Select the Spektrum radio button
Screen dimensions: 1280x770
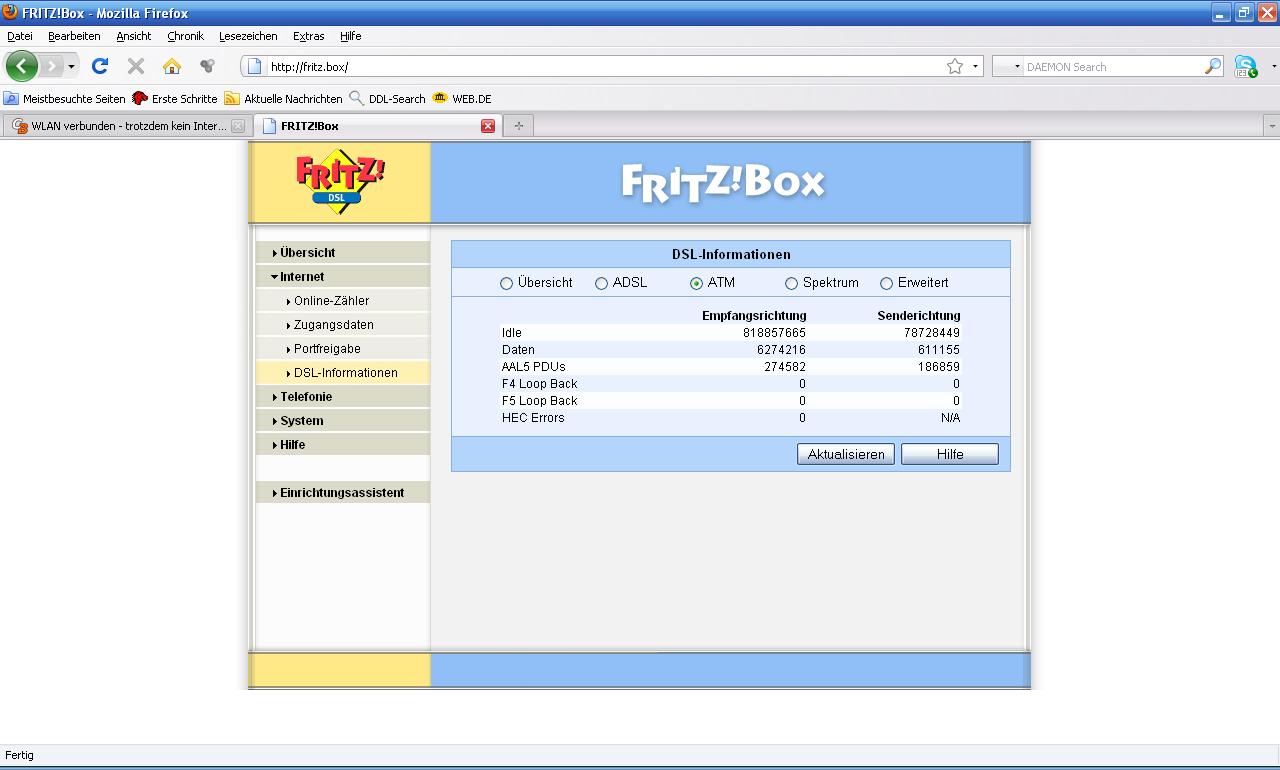click(x=791, y=284)
